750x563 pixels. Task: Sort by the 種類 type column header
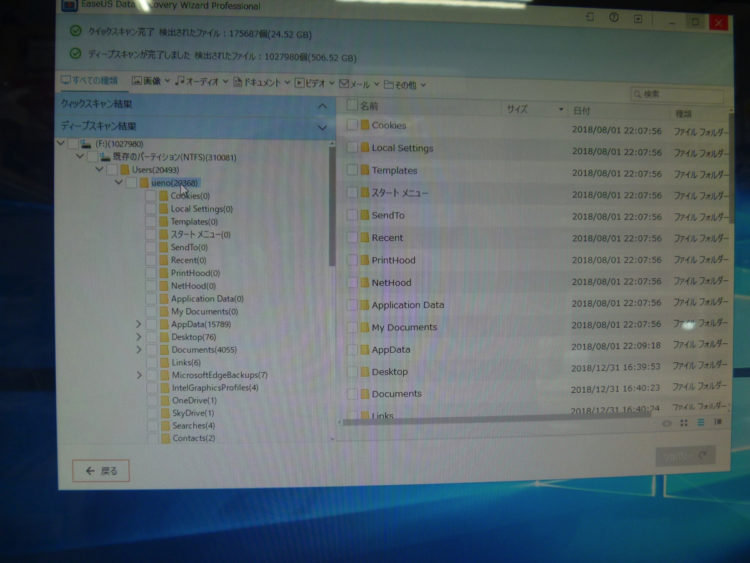click(684, 113)
